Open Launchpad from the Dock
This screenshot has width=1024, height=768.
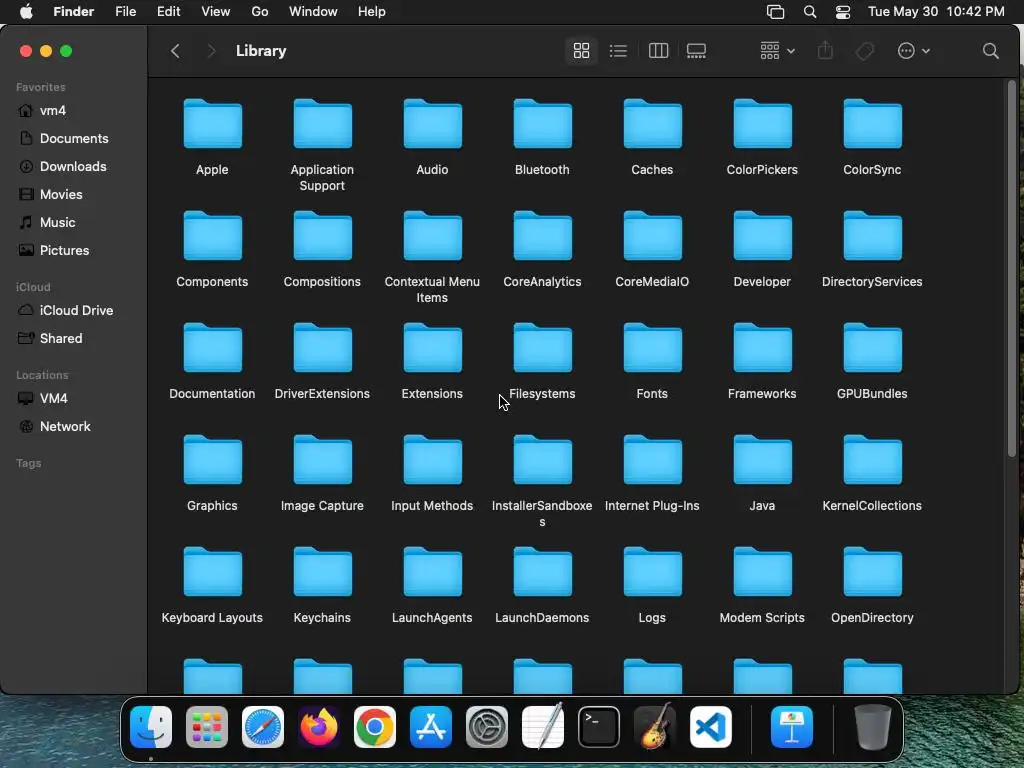(207, 727)
